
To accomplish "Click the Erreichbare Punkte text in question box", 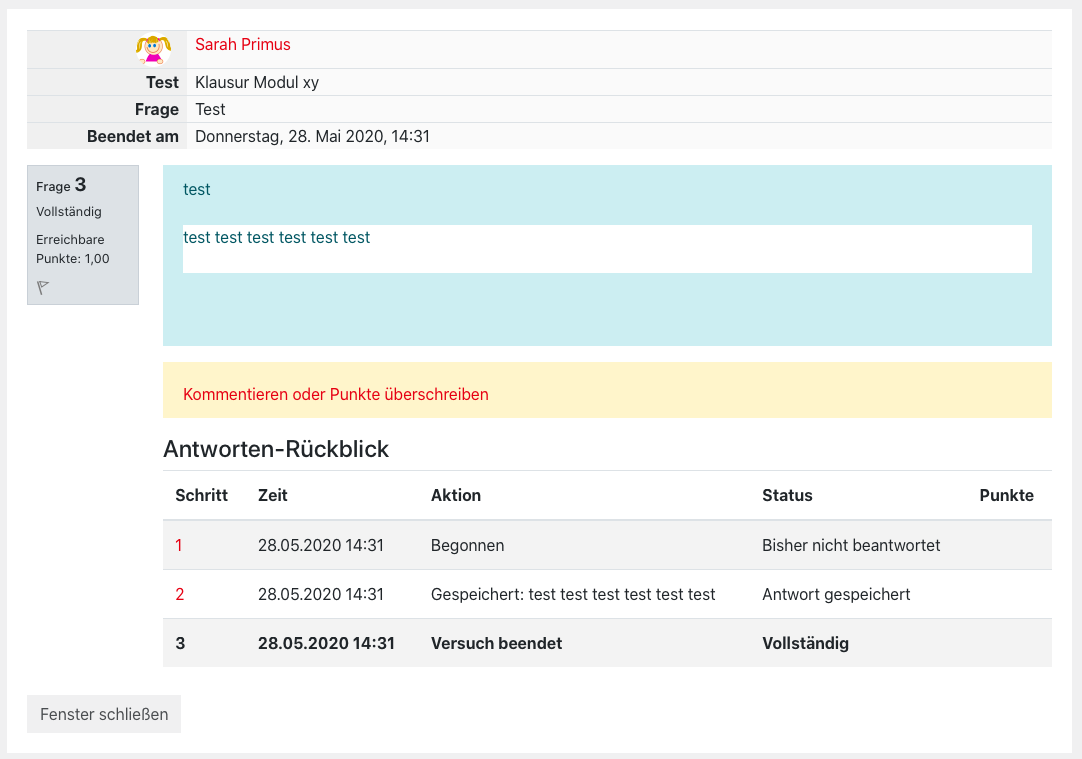I will 72,249.
